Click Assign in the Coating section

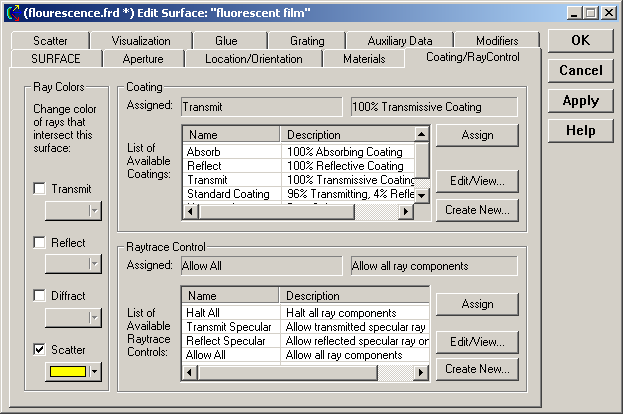pyautogui.click(x=477, y=135)
